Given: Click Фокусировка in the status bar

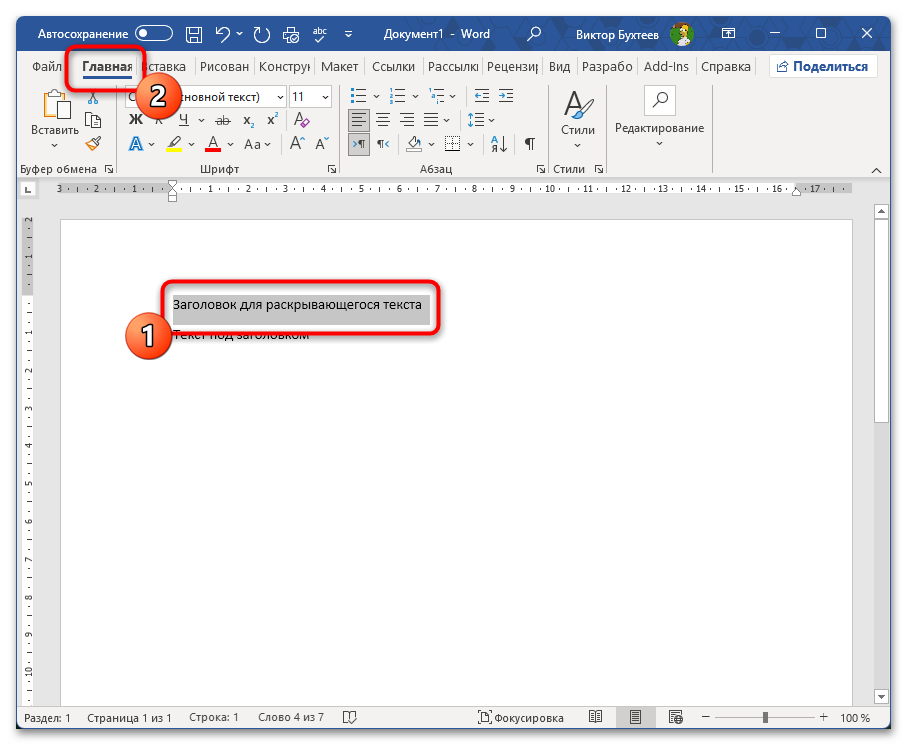Looking at the screenshot, I should 521,718.
